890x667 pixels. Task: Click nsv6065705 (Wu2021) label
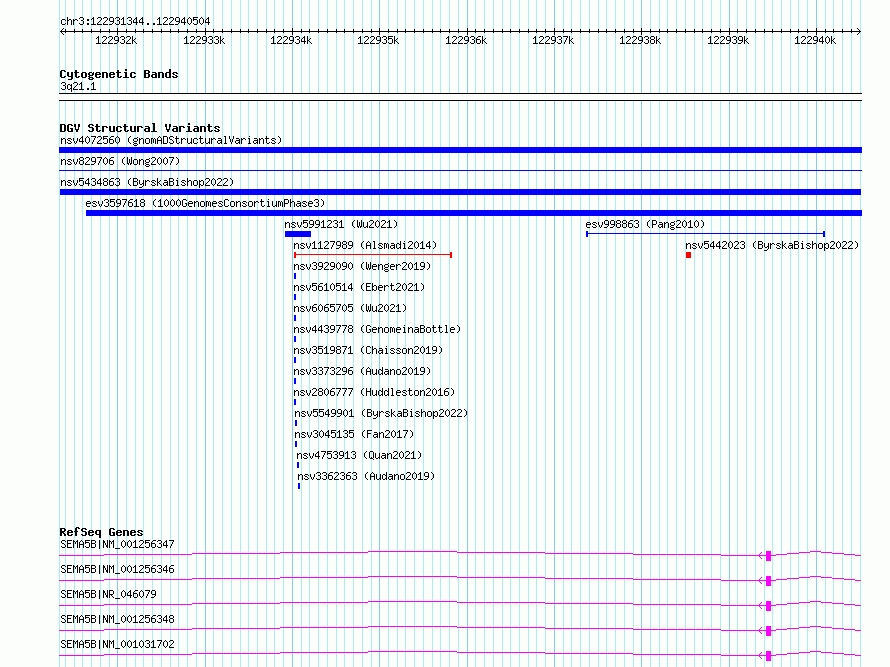[350, 308]
